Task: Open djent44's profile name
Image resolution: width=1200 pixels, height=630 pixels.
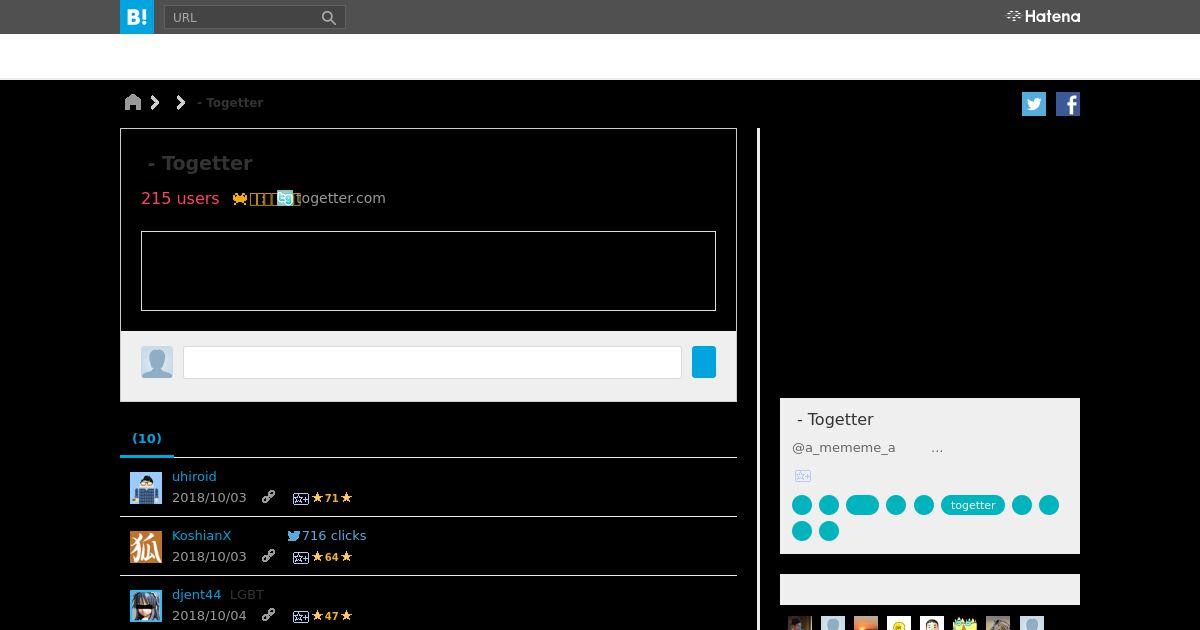Action: 197,595
